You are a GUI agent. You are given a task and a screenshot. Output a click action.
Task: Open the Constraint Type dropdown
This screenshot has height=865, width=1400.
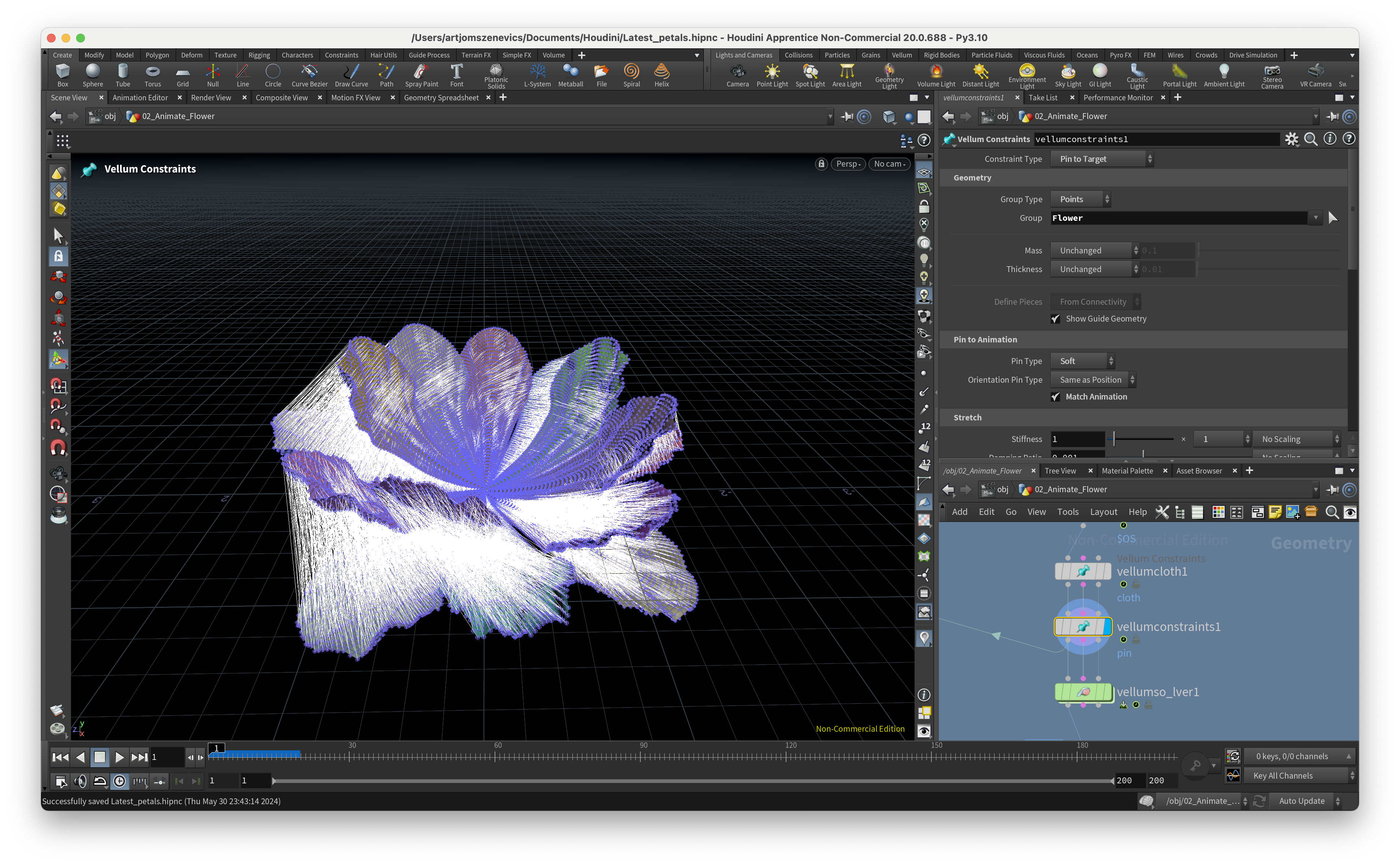pyautogui.click(x=1102, y=159)
